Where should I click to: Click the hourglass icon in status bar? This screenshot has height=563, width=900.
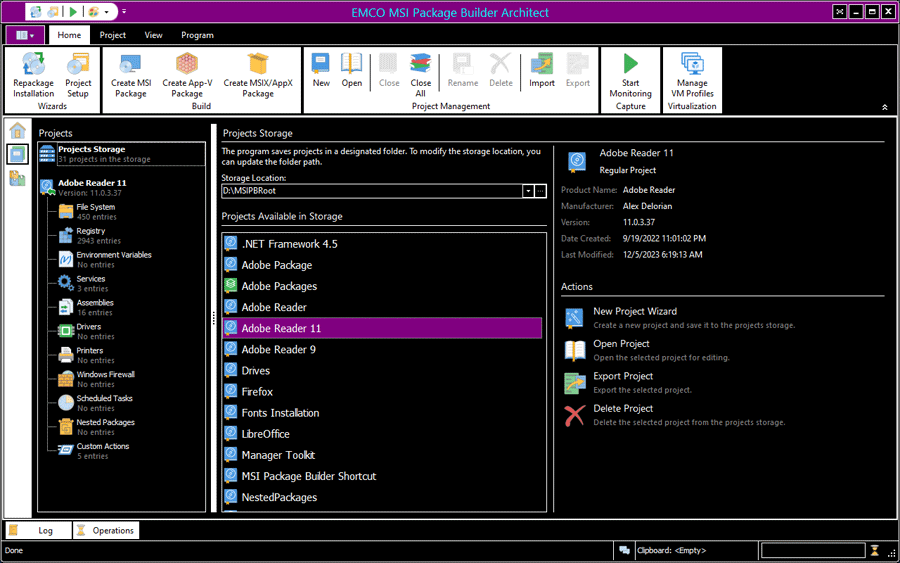point(874,550)
